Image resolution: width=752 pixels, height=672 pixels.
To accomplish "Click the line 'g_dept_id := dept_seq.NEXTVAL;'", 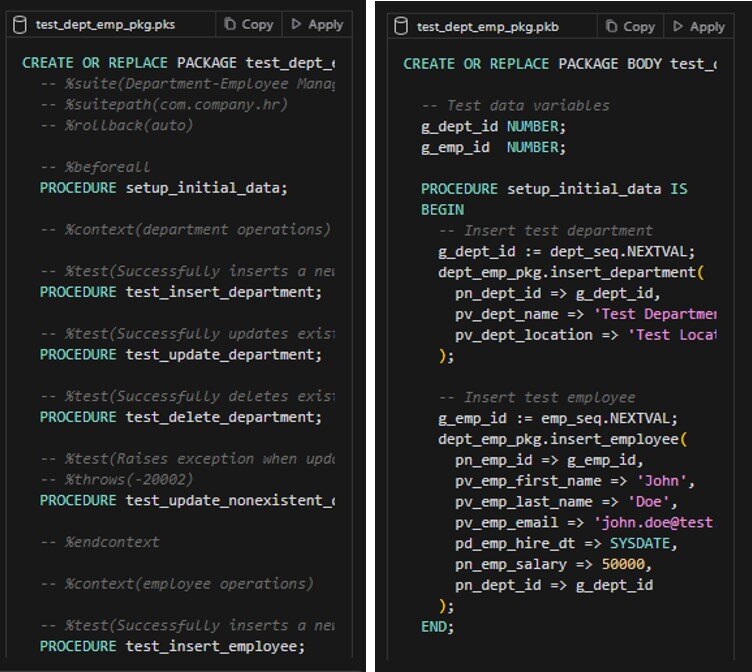I will [x=566, y=252].
